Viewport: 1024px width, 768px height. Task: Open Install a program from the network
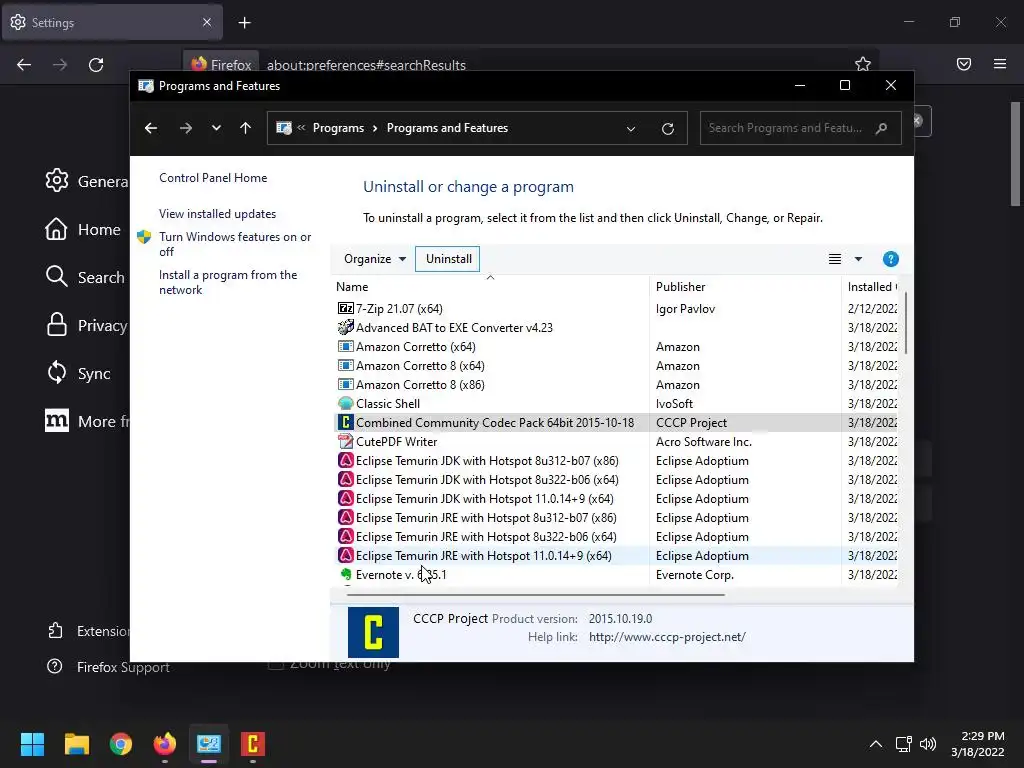tap(228, 282)
